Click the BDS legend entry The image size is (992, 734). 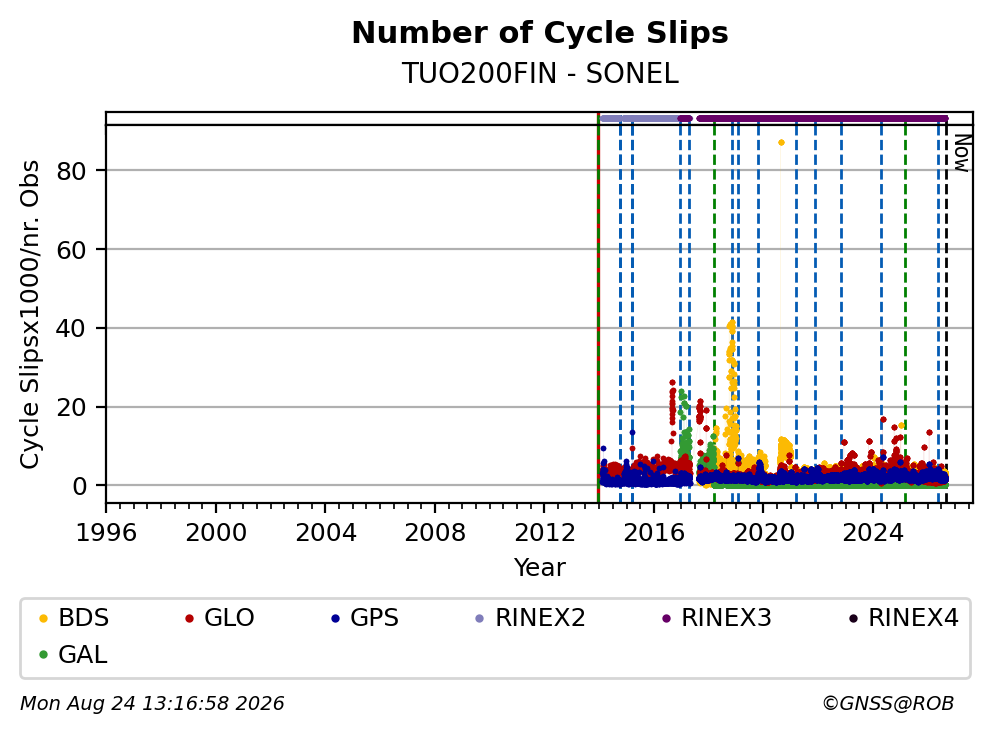pyautogui.click(x=74, y=618)
